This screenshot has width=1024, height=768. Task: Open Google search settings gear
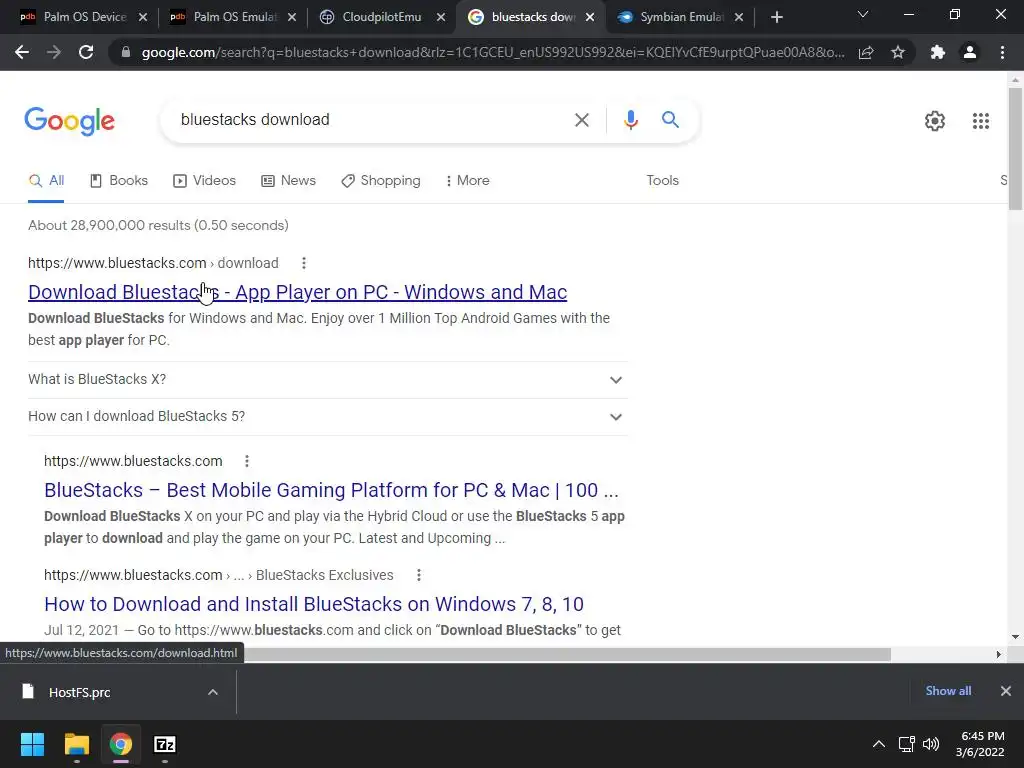[x=935, y=121]
